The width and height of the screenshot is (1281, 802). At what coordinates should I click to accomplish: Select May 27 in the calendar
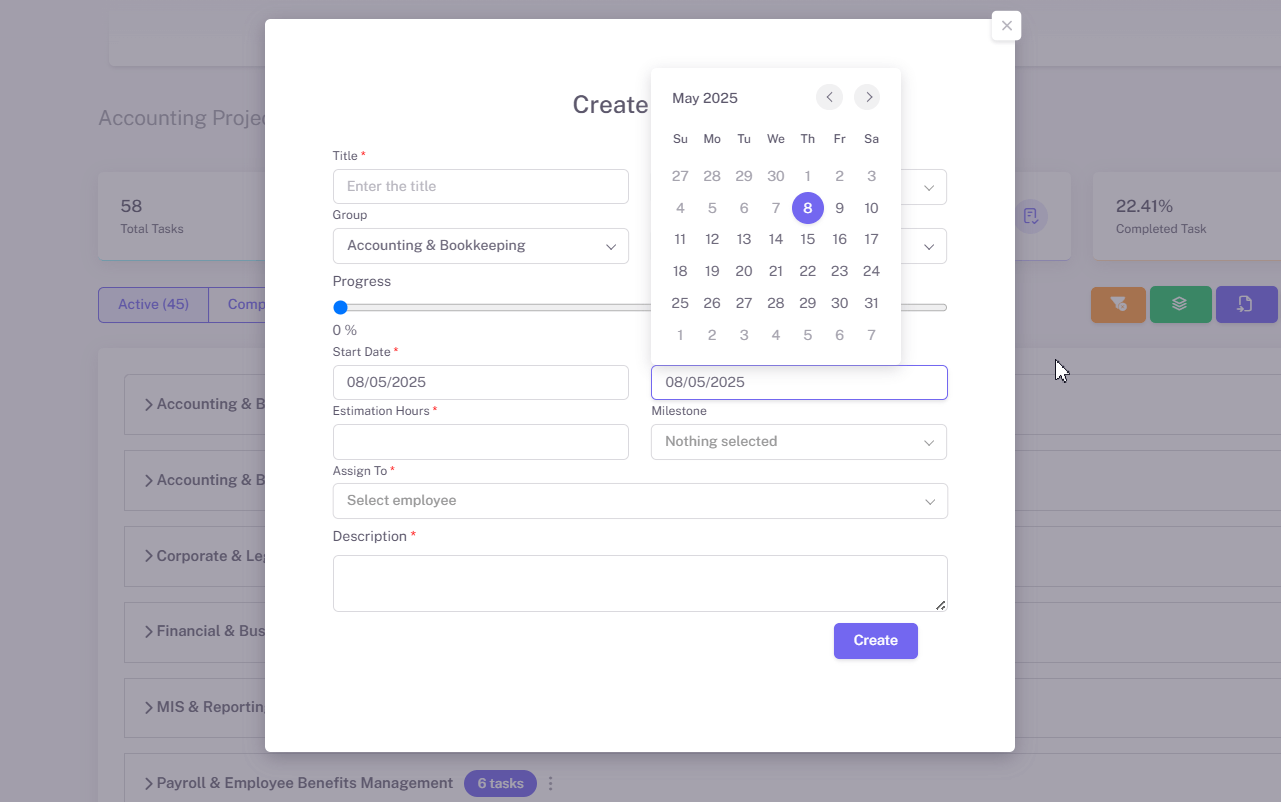744,303
